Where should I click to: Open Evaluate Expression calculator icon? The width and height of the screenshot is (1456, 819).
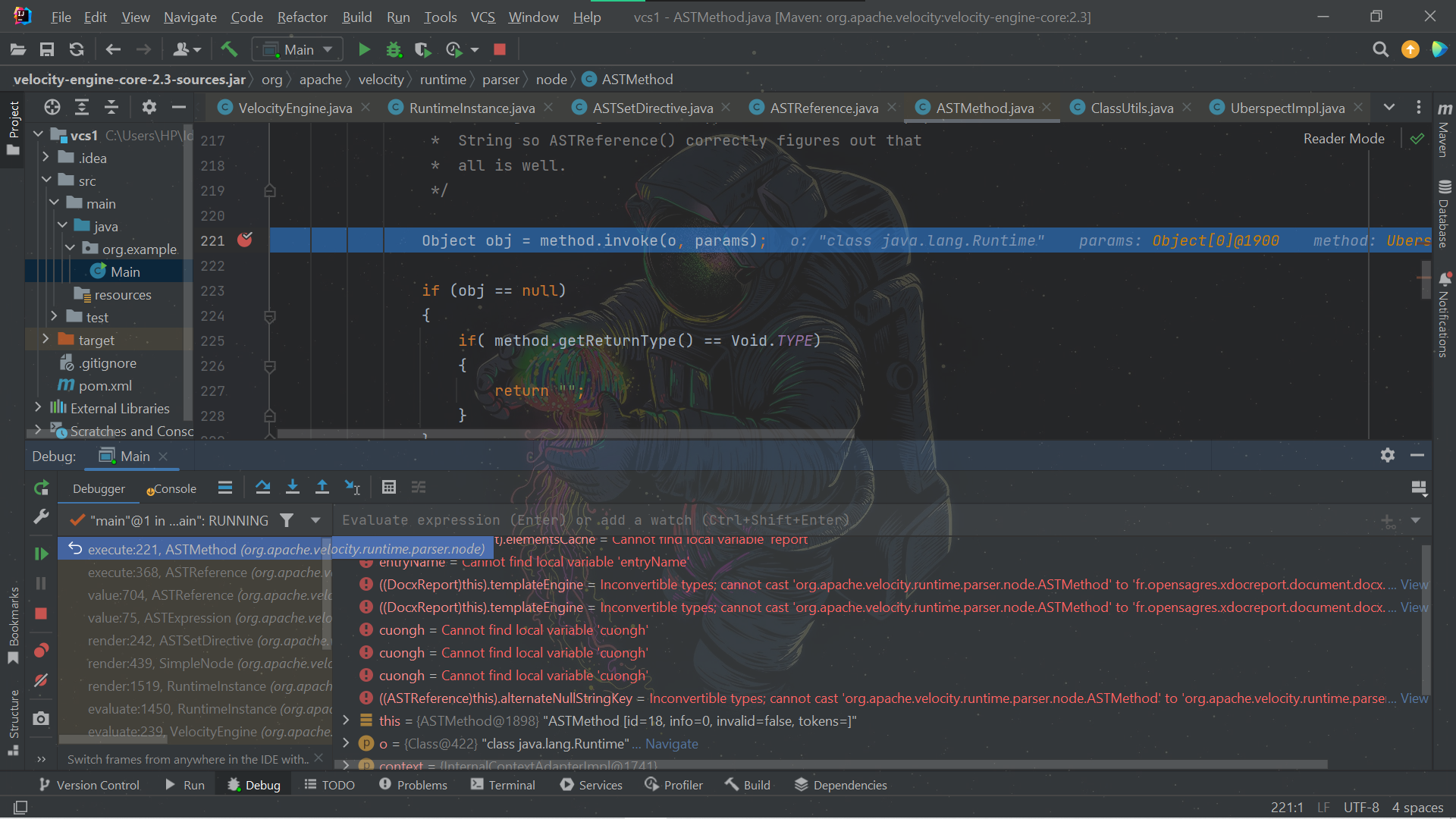click(389, 488)
